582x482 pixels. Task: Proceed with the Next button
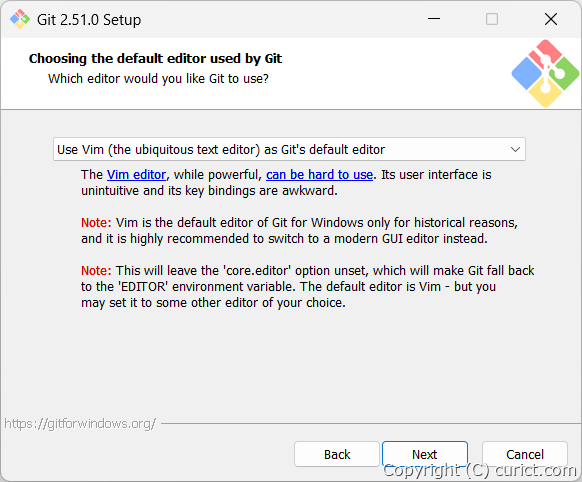click(x=425, y=454)
